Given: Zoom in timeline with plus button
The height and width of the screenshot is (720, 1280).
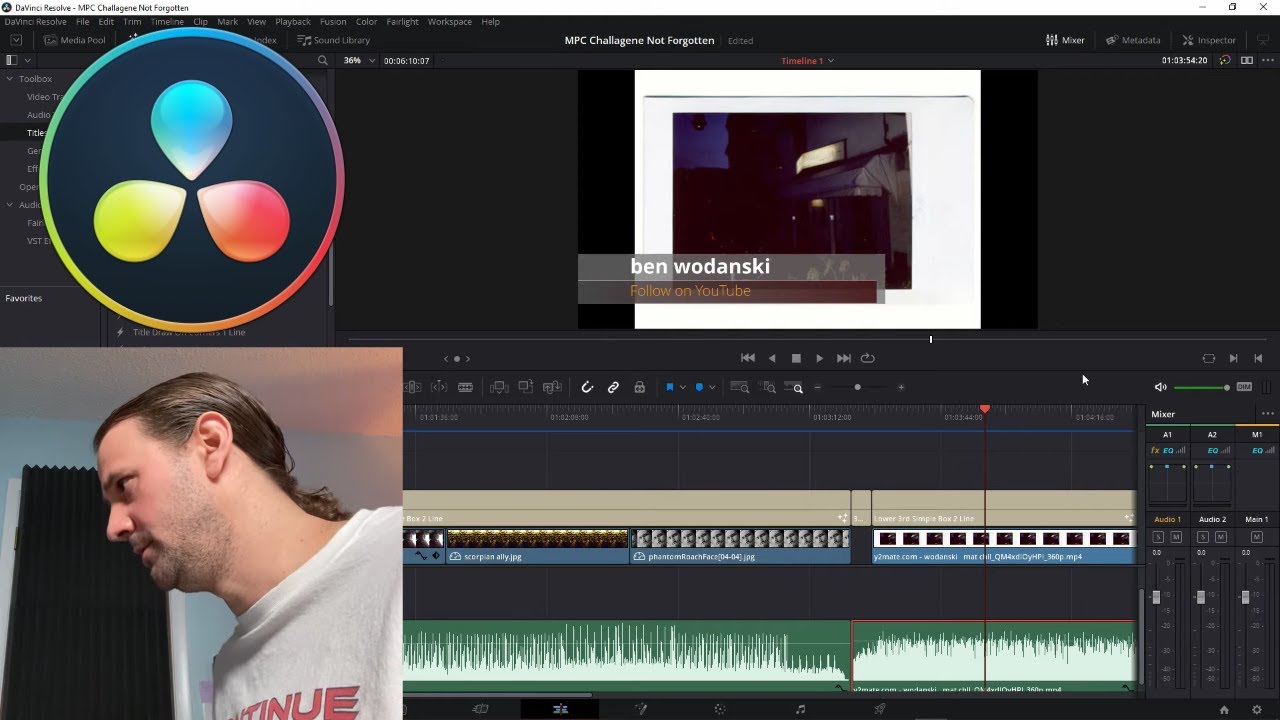Looking at the screenshot, I should coord(901,387).
